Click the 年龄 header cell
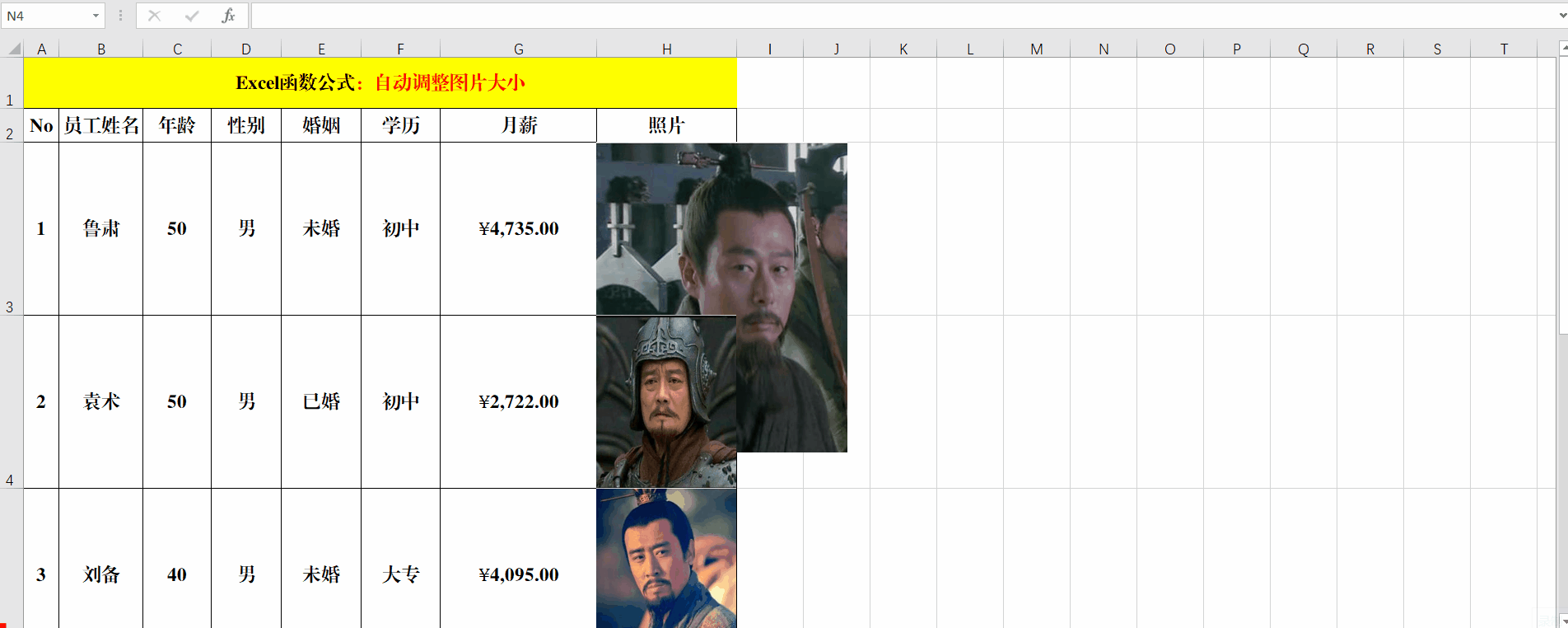Viewport: 1568px width, 628px height. (177, 125)
